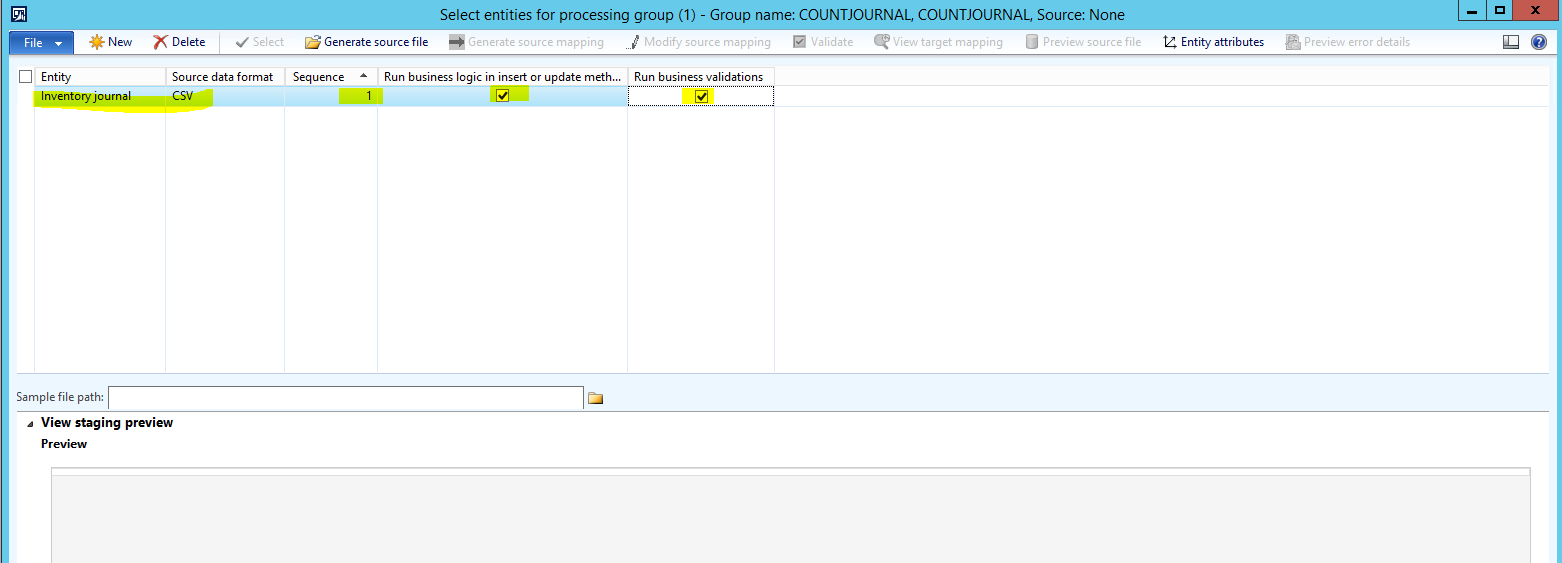
Task: Click into the Sample file path field
Action: pos(345,398)
